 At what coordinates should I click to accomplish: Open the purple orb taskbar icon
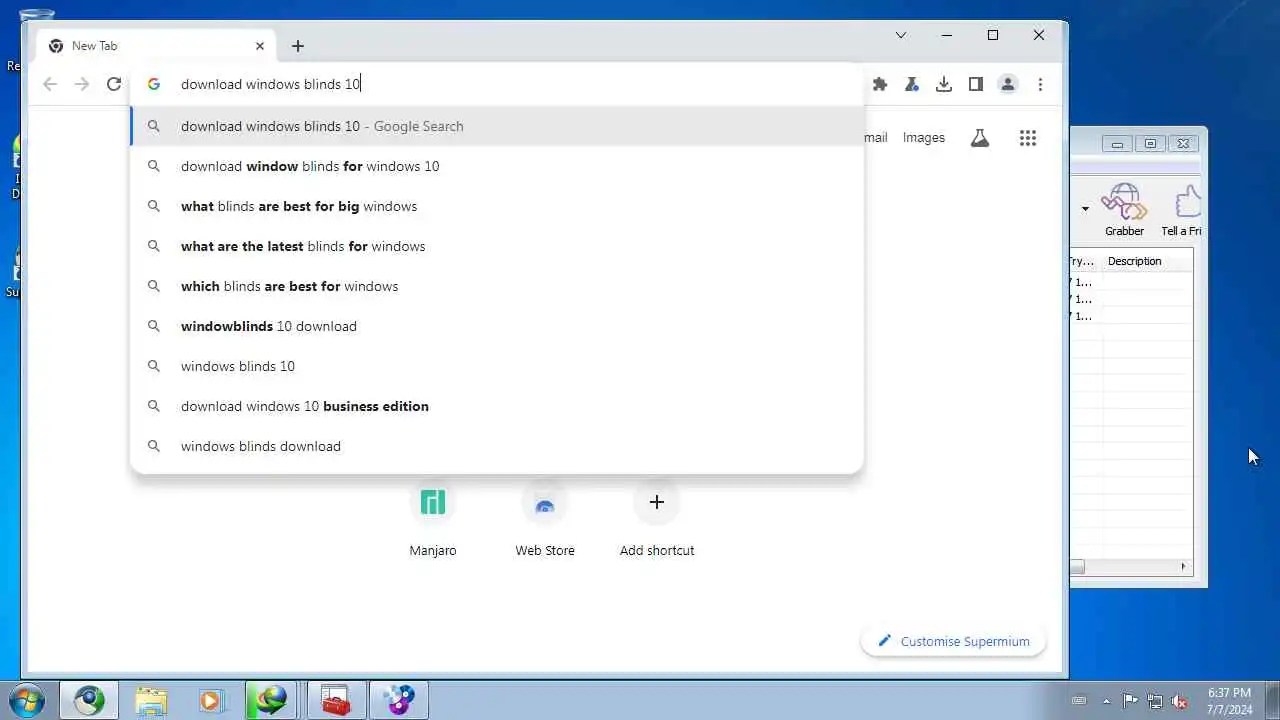click(x=399, y=700)
